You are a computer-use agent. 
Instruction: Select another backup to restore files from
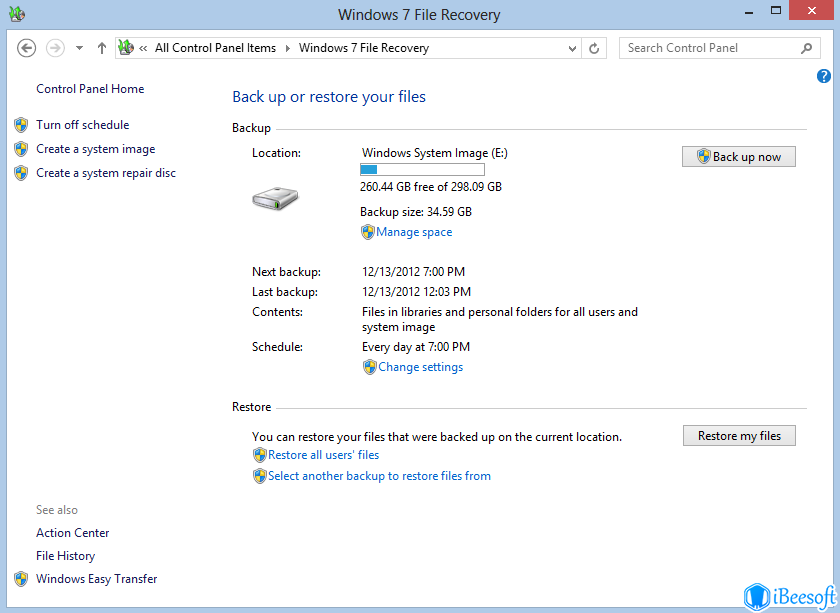(x=379, y=476)
